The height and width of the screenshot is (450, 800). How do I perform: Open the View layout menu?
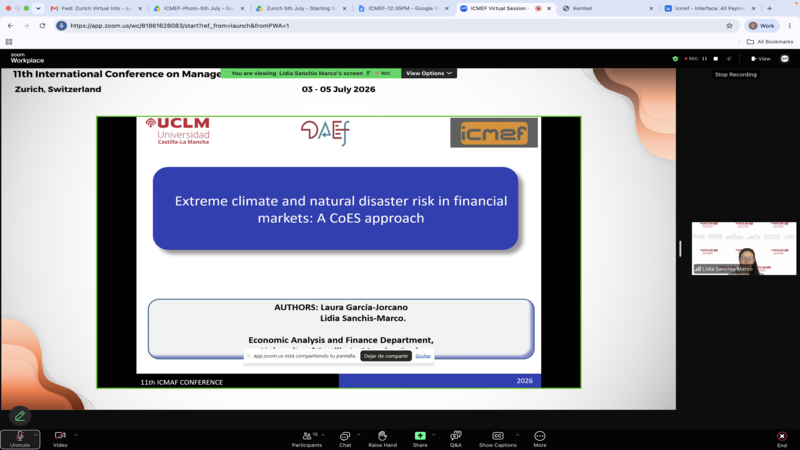coord(761,59)
